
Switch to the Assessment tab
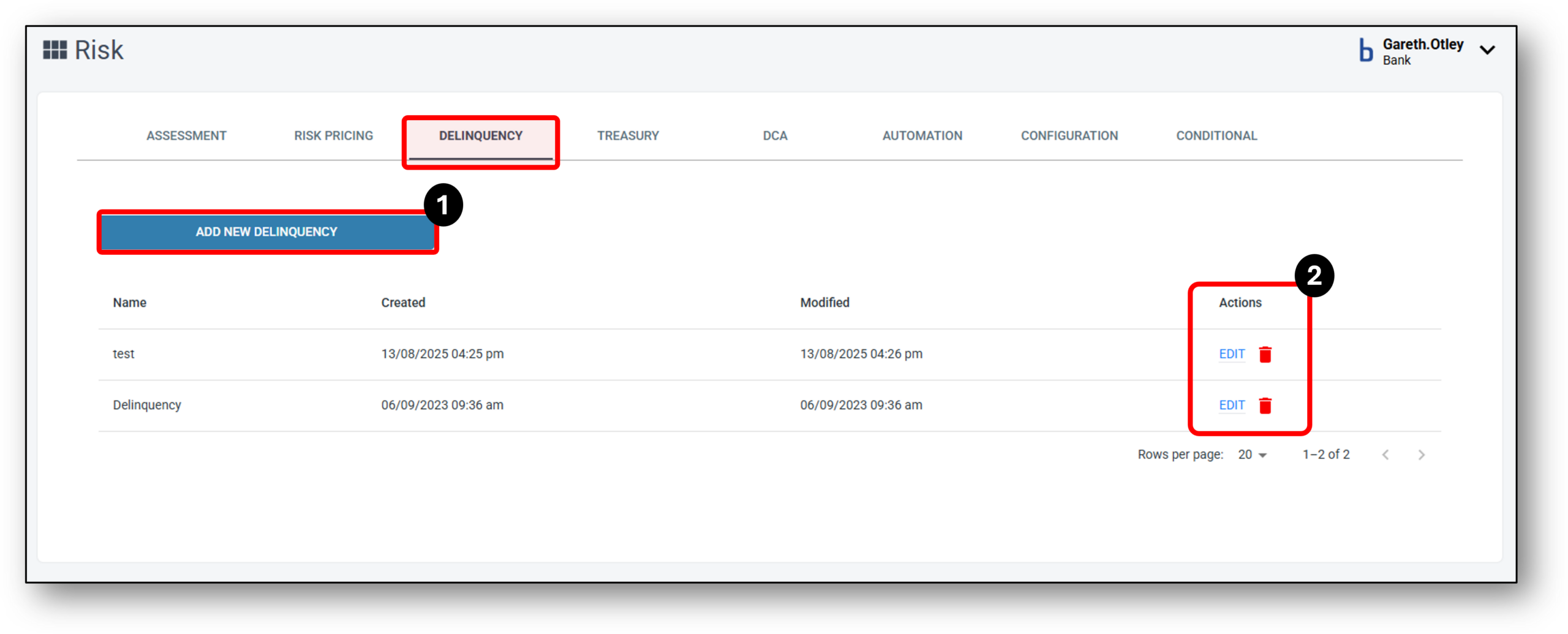pyautogui.click(x=186, y=136)
